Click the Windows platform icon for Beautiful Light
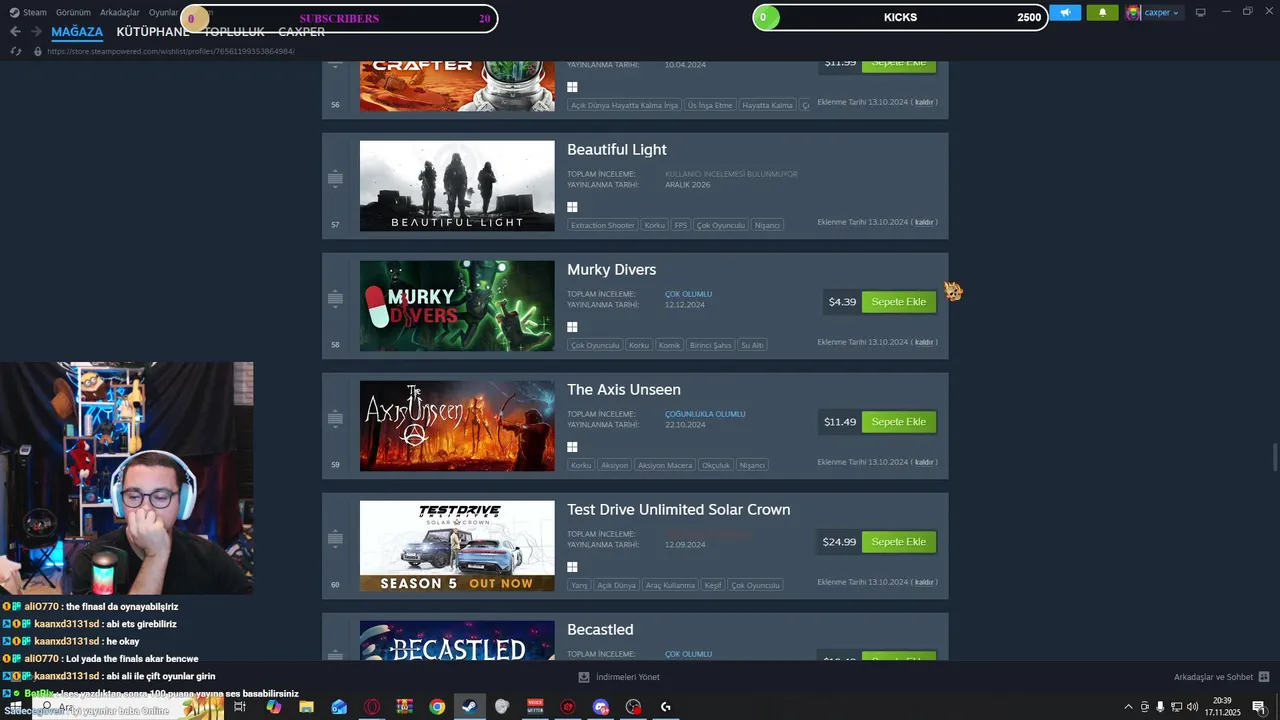Viewport: 1280px width, 720px height. coord(572,207)
